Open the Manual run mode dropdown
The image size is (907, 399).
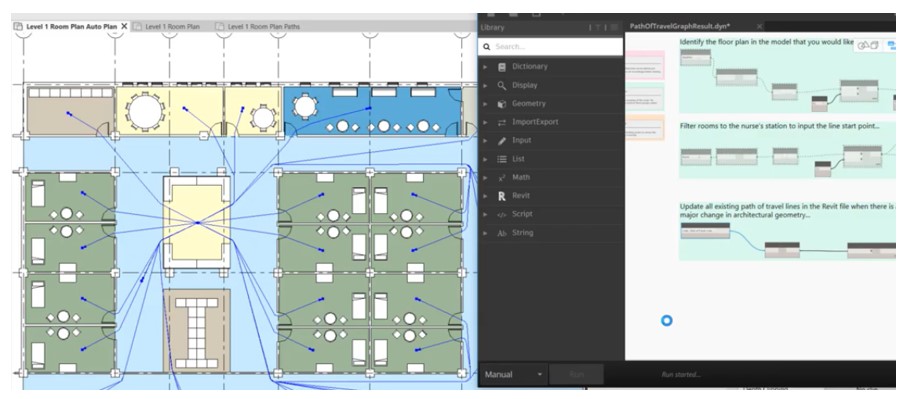click(x=514, y=374)
